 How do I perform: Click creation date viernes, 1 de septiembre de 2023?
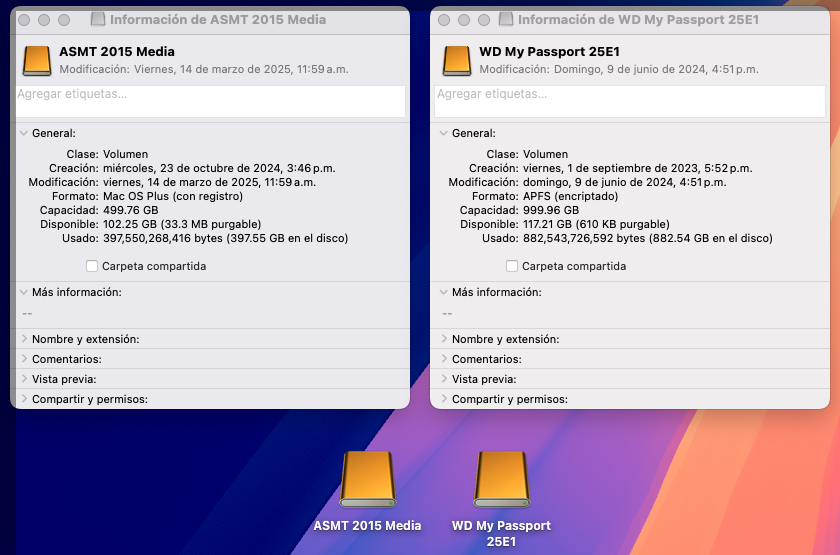611,168
